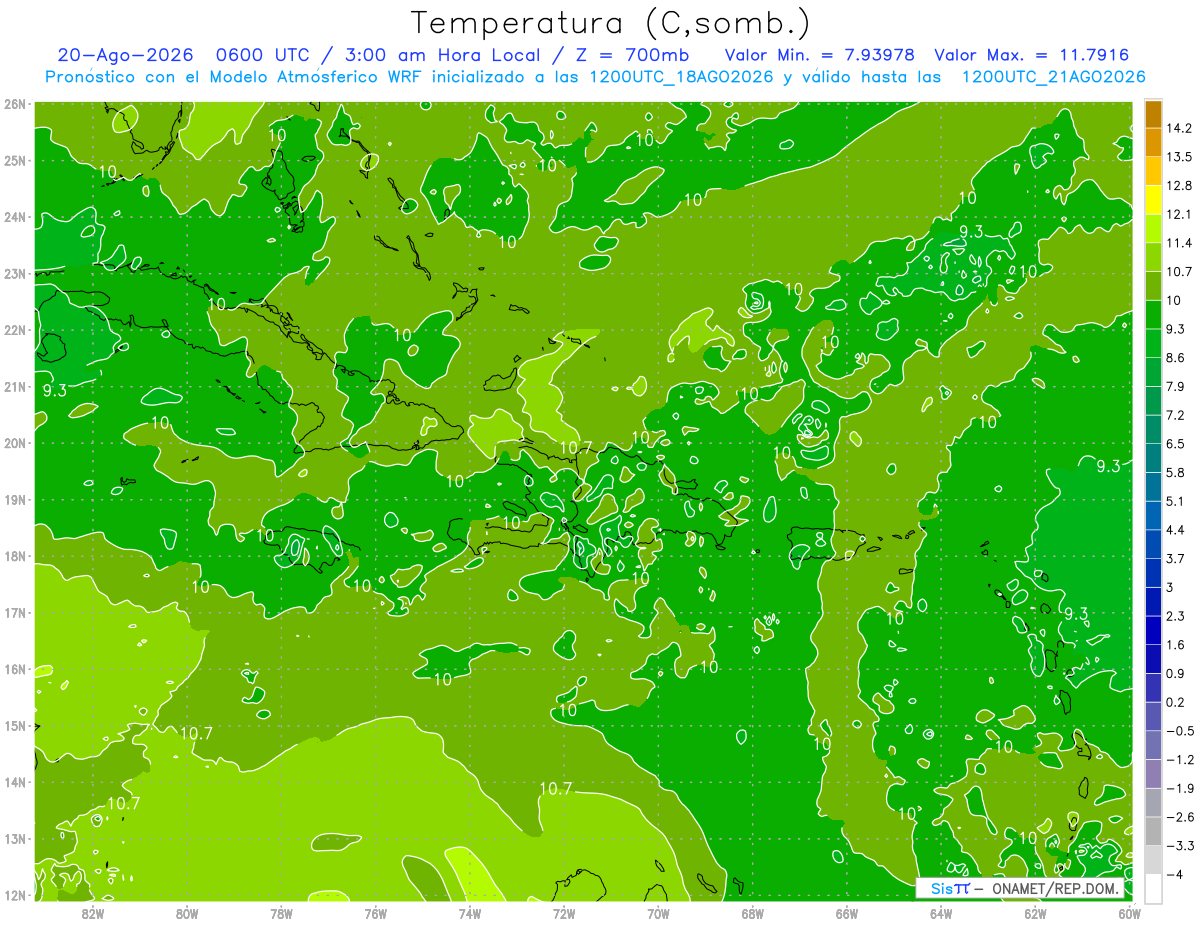Click the "-1.9" colorbar label
1200x927 pixels.
click(x=1179, y=788)
